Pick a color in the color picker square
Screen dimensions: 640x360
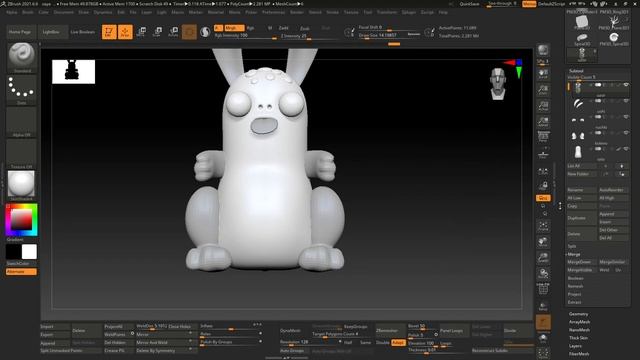click(21, 220)
